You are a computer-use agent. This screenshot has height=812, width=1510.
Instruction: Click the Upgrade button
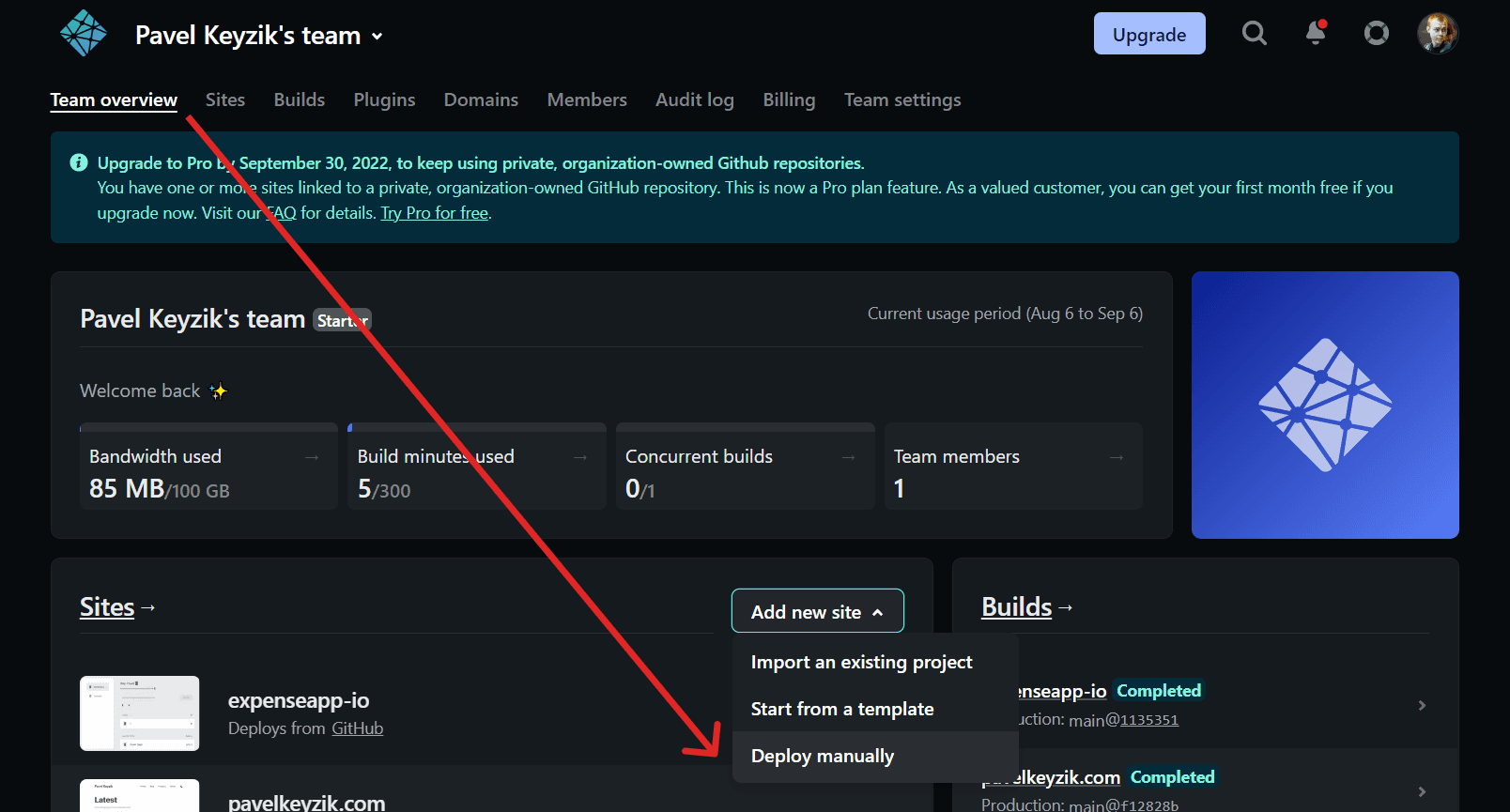1149,34
